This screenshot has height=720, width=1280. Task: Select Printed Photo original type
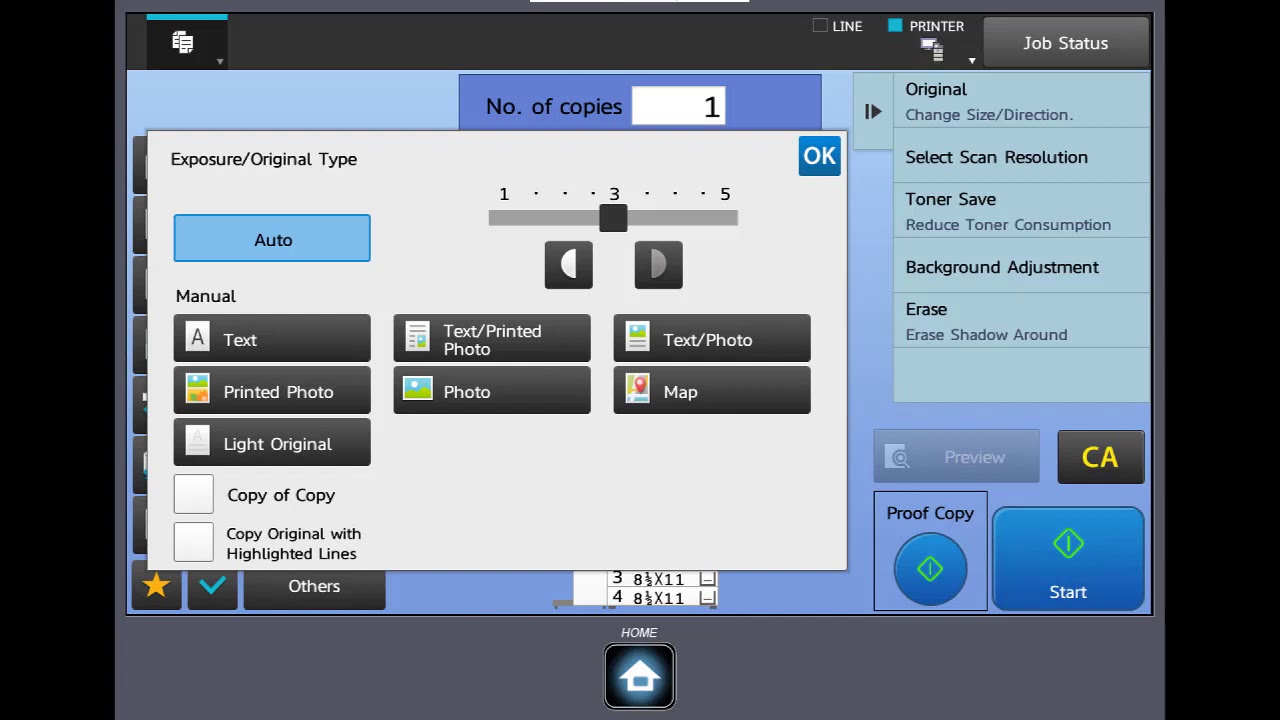272,391
